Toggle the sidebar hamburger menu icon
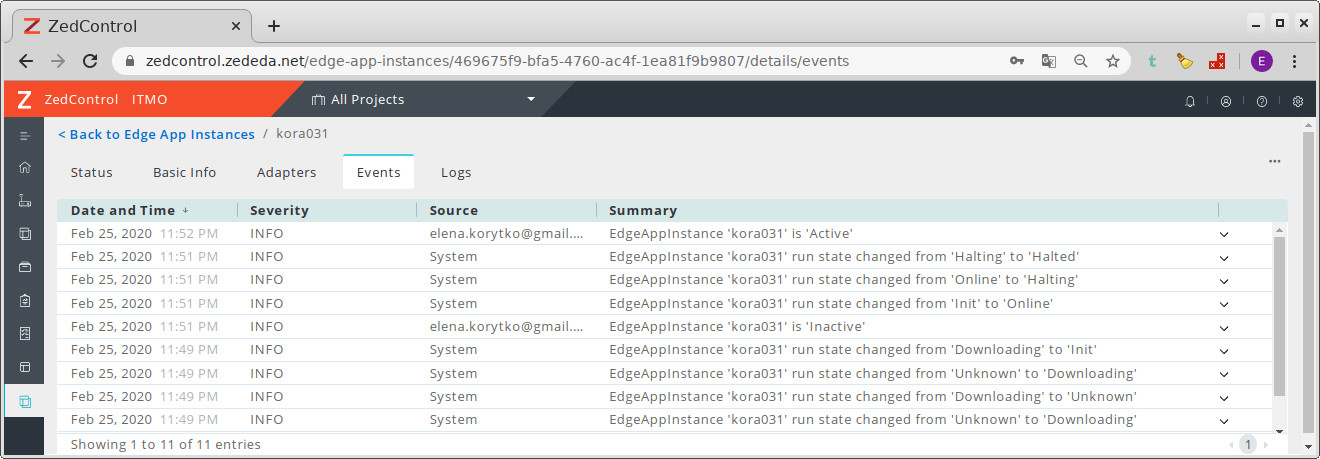Screen dimensions: 1320x459 pos(25,135)
